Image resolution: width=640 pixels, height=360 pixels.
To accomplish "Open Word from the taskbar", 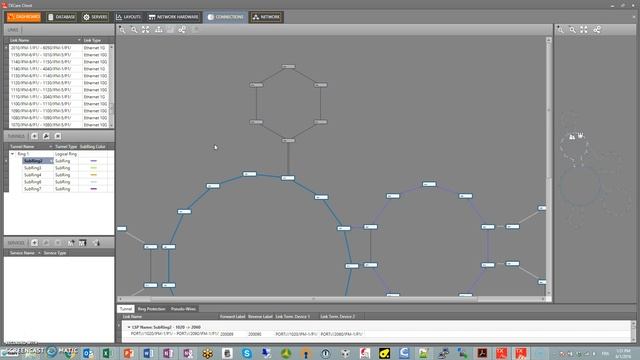I will coord(148,353).
